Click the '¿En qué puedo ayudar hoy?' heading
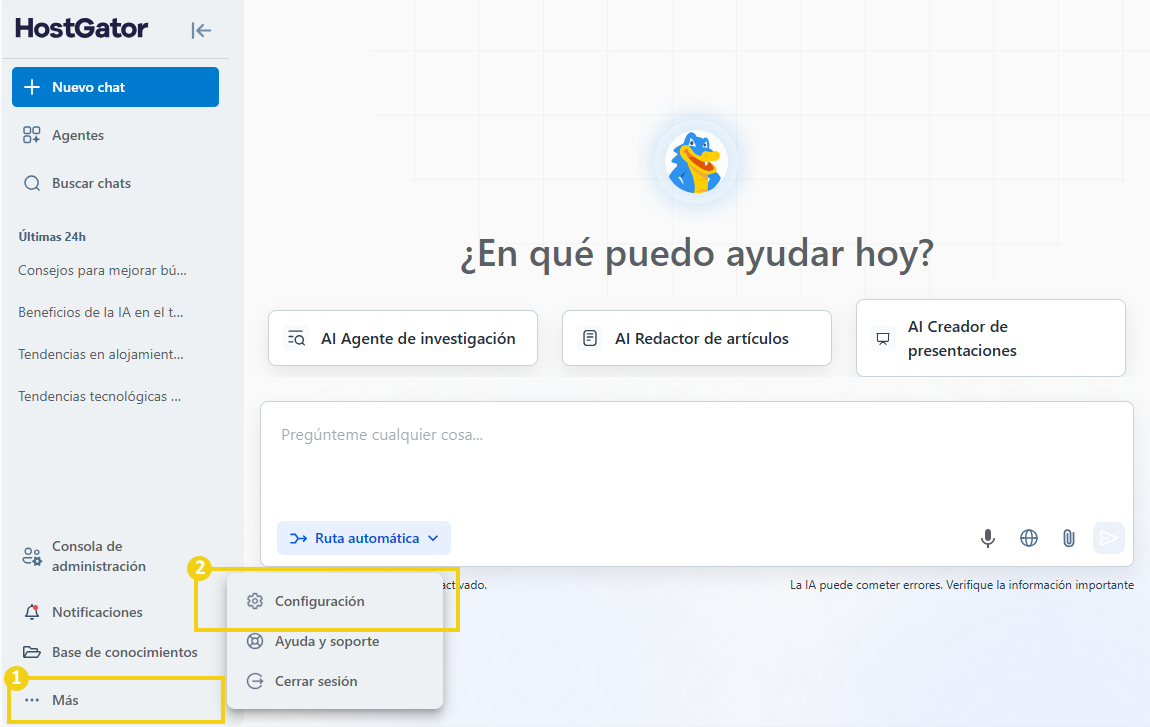This screenshot has width=1150, height=727. pos(697,254)
